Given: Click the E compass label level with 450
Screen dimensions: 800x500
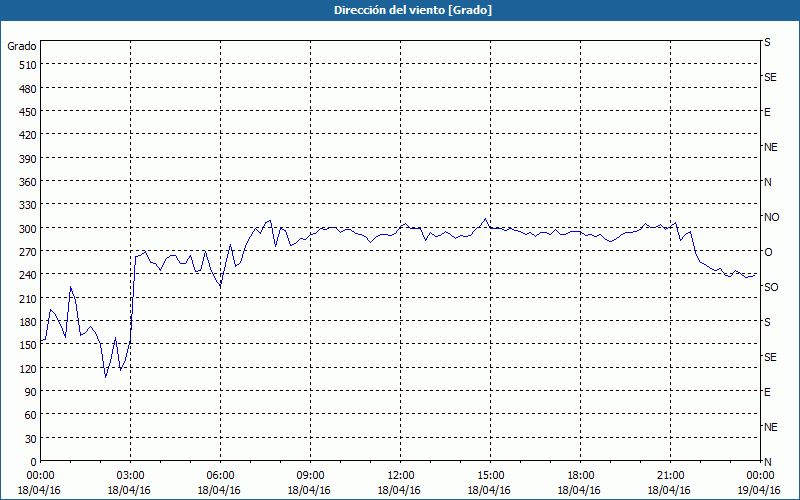Looking at the screenshot, I should (767, 112).
